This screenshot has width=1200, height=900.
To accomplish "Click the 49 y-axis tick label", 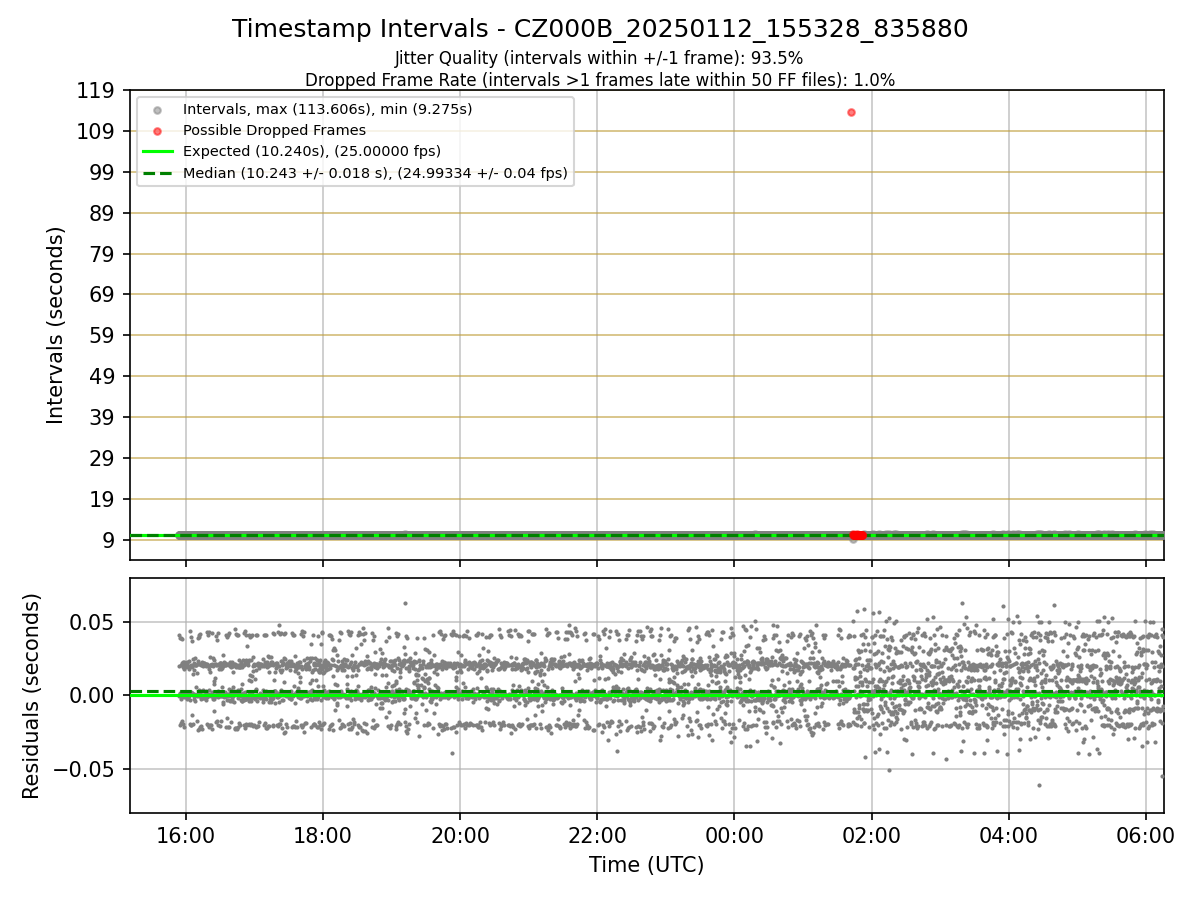I will [104, 377].
